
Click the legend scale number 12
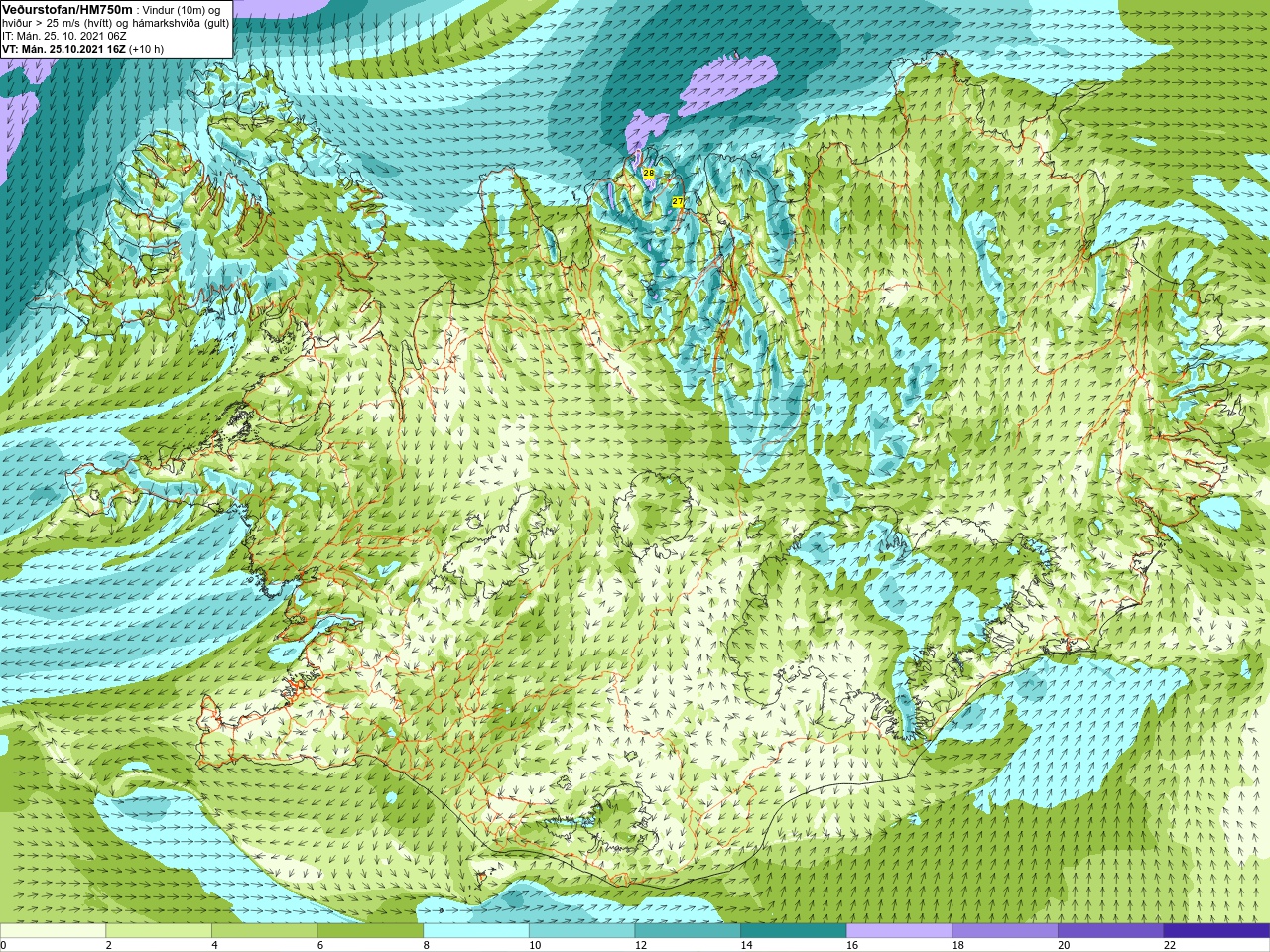tap(641, 945)
